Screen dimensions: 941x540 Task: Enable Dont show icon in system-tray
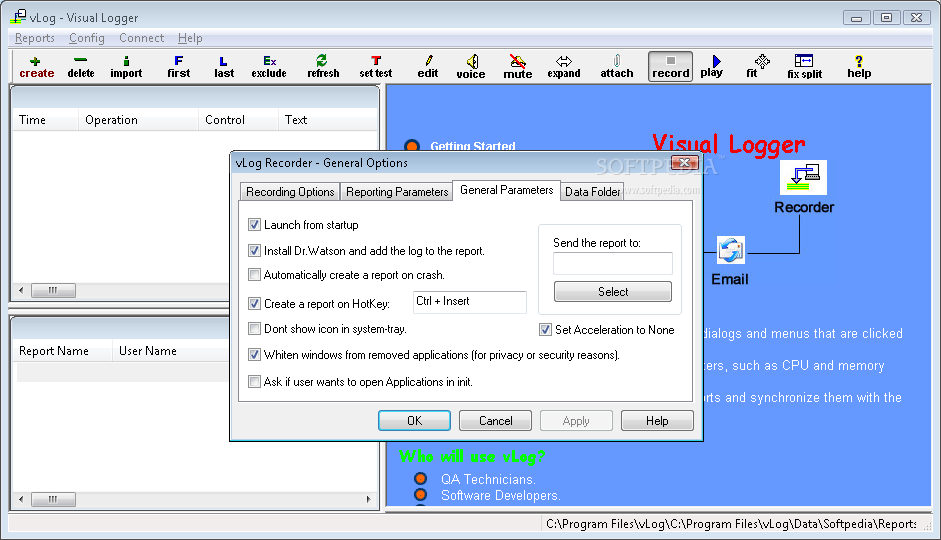click(254, 329)
